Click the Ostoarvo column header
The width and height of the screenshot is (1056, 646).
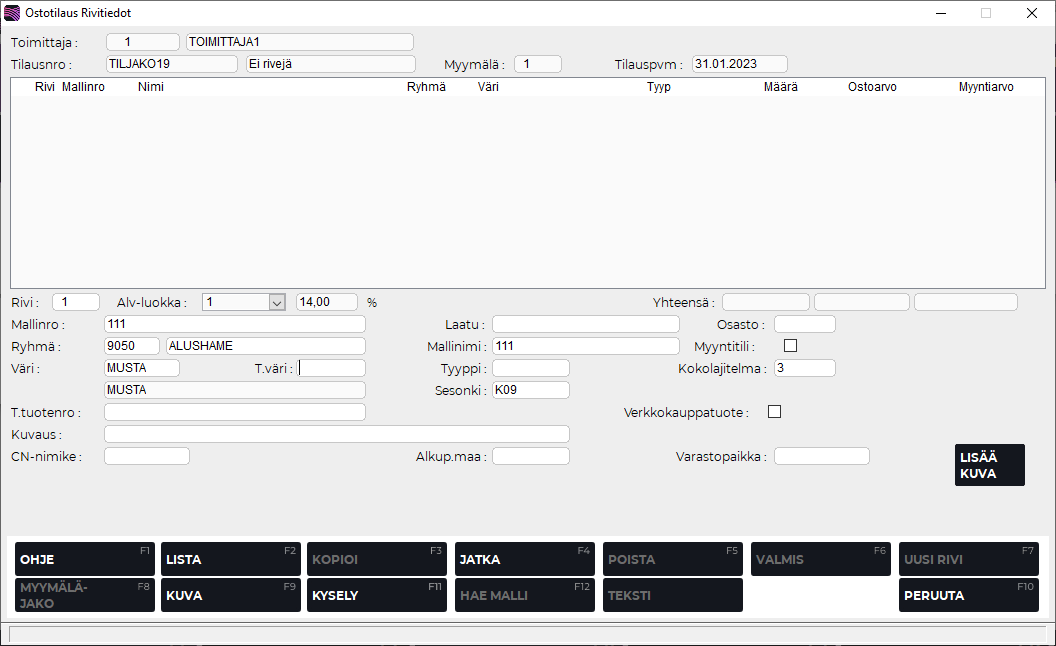pos(872,87)
